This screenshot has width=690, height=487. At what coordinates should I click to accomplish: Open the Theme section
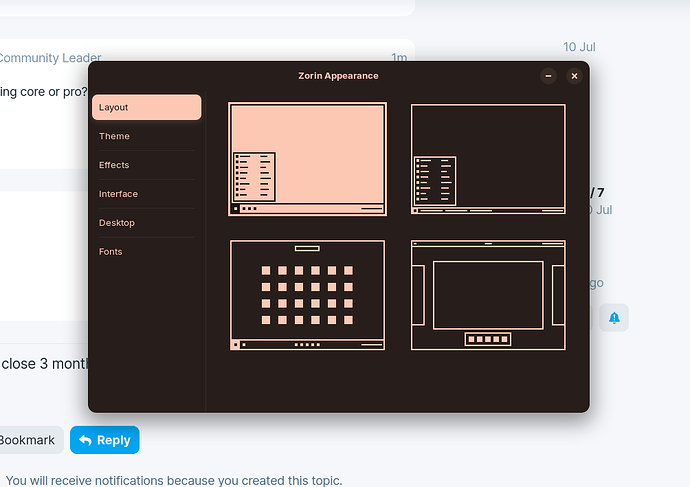click(x=147, y=136)
